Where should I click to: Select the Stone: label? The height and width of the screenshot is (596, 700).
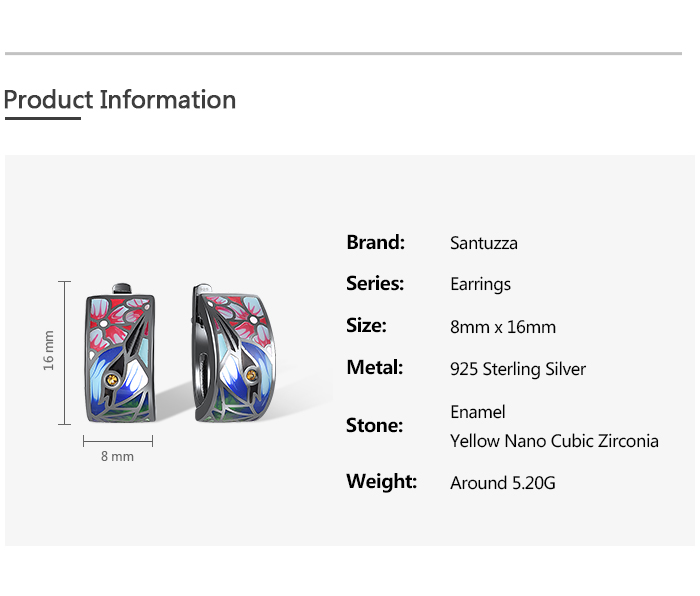374,426
